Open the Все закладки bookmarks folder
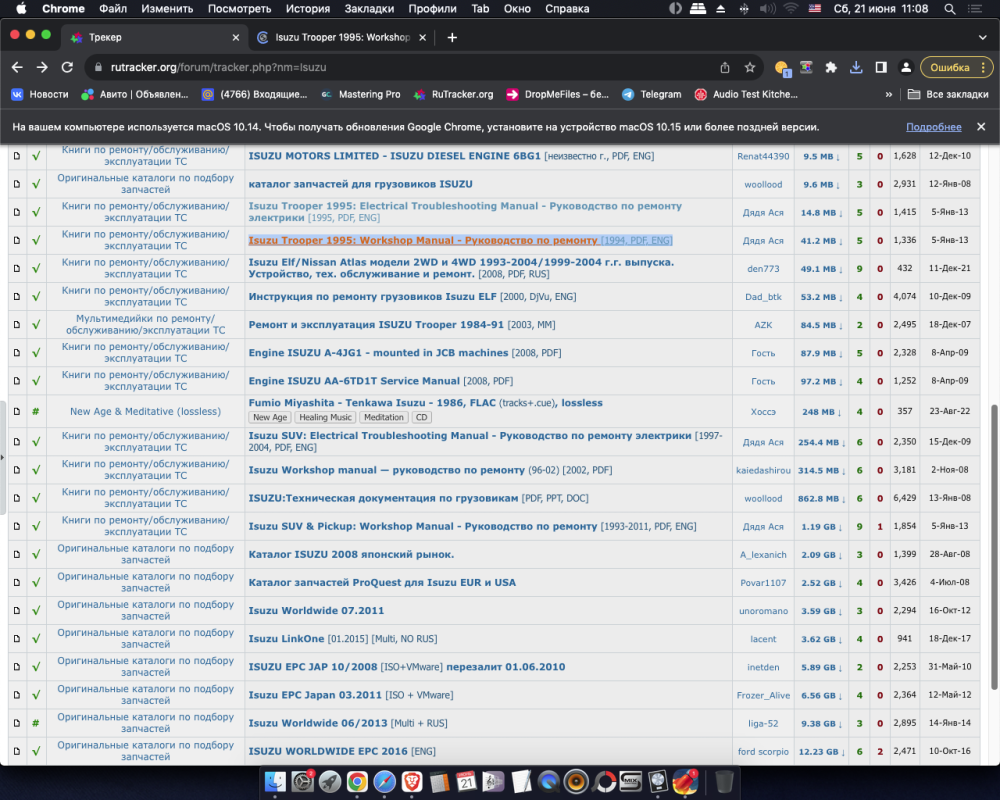The width and height of the screenshot is (1000, 800). pyautogui.click(x=948, y=94)
